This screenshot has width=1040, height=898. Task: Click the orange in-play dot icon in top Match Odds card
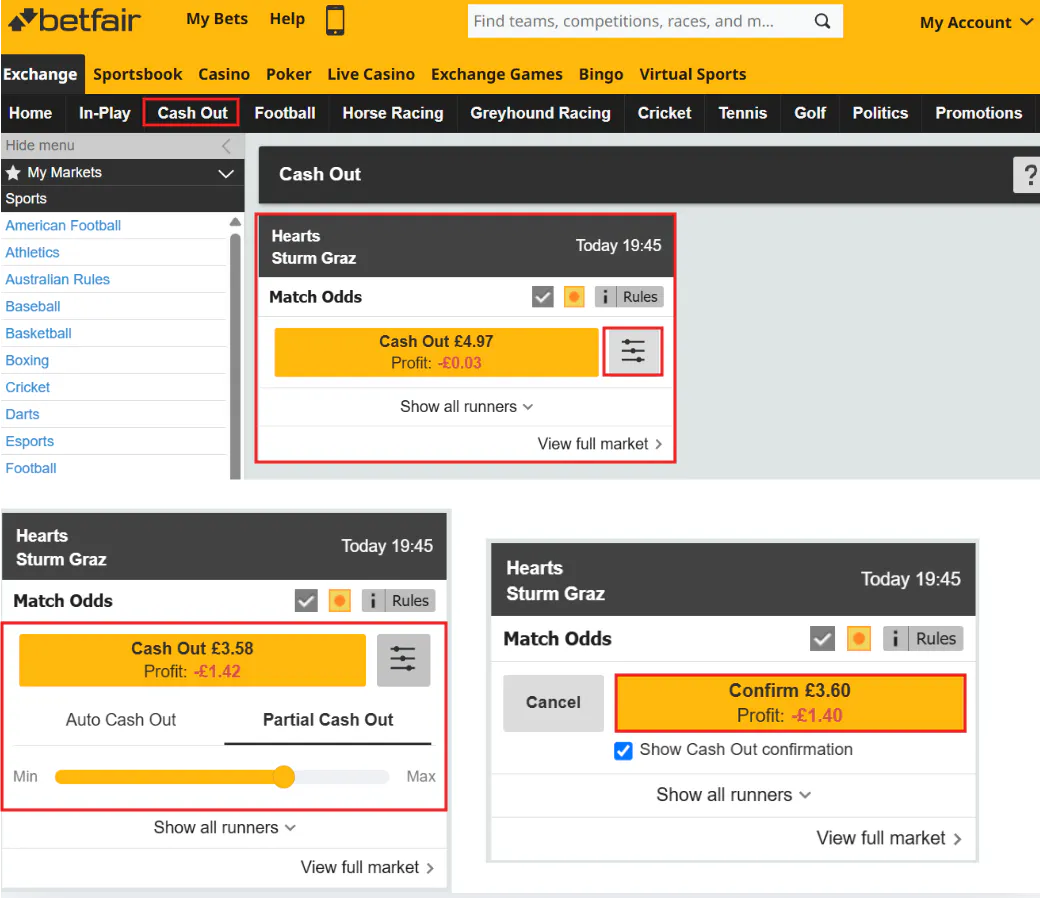pyautogui.click(x=574, y=296)
